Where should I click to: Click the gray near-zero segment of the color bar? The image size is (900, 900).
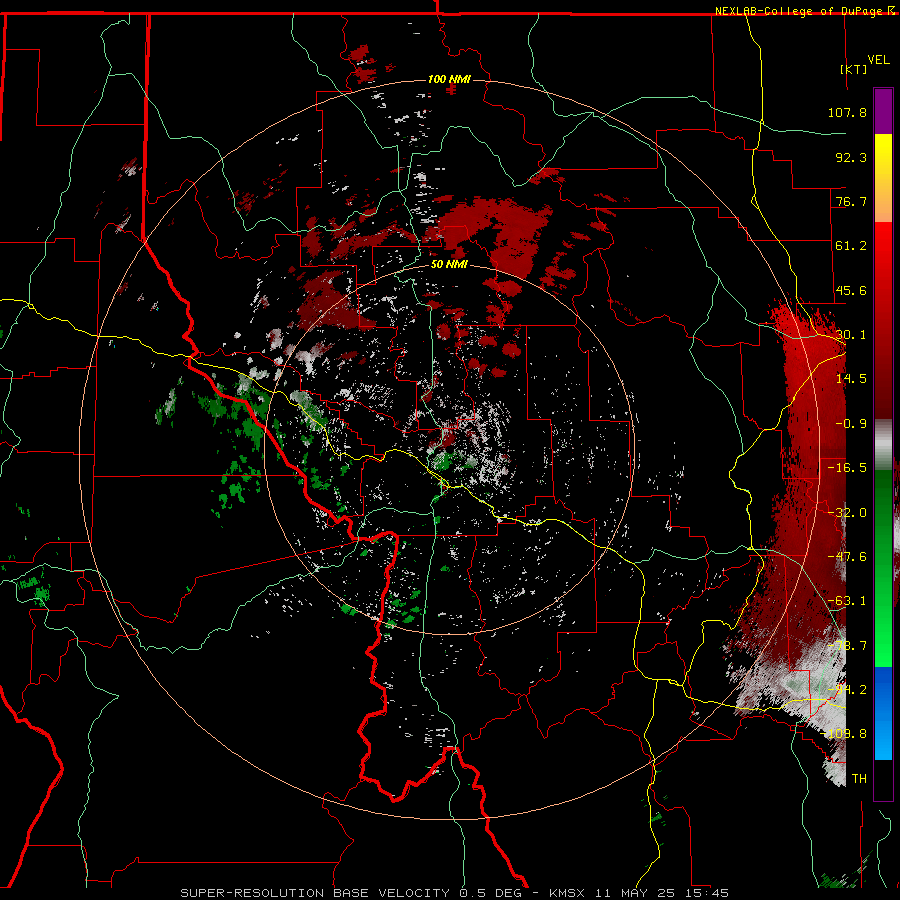(x=883, y=445)
